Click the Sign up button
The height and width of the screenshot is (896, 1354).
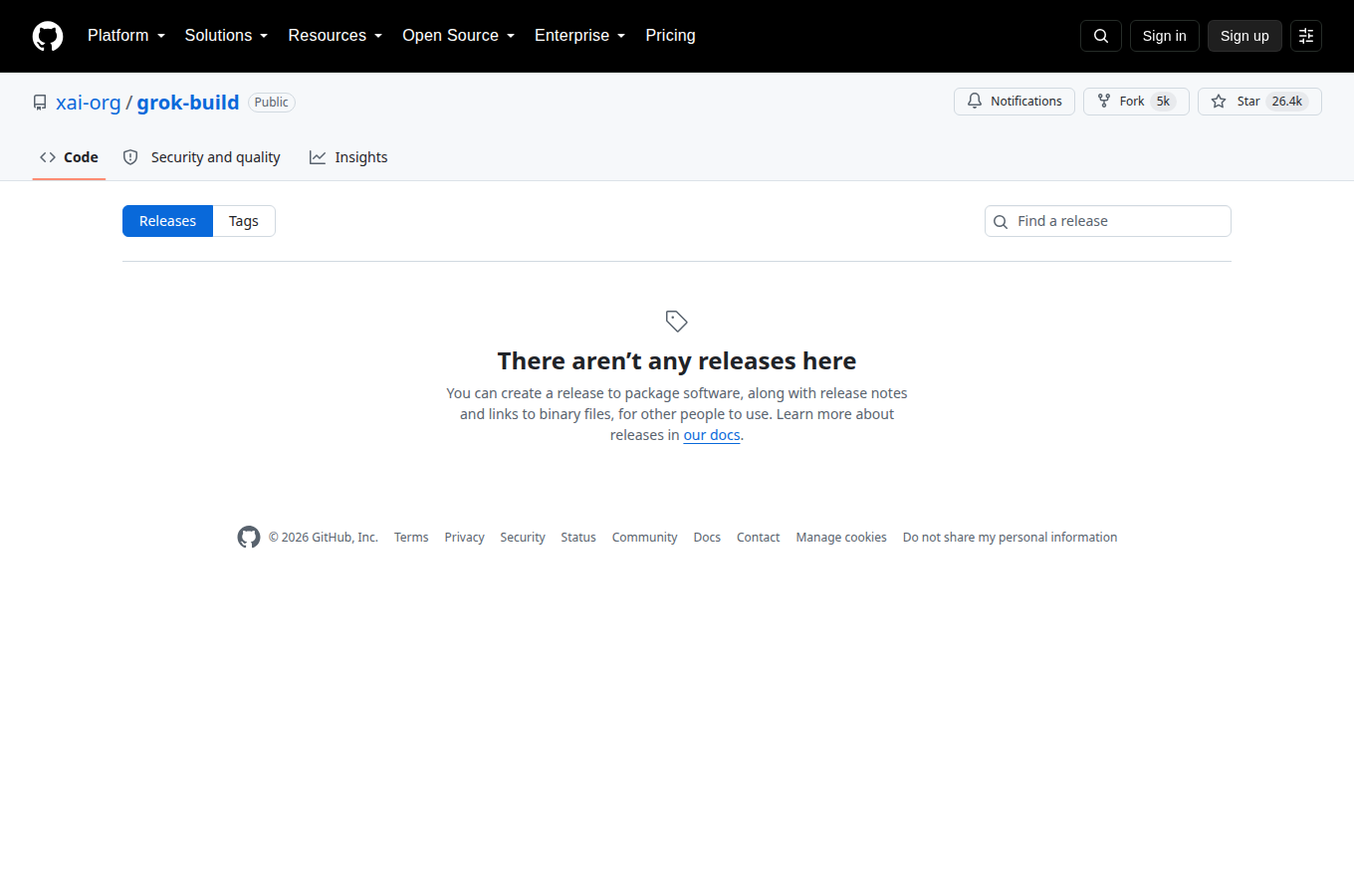1244,36
